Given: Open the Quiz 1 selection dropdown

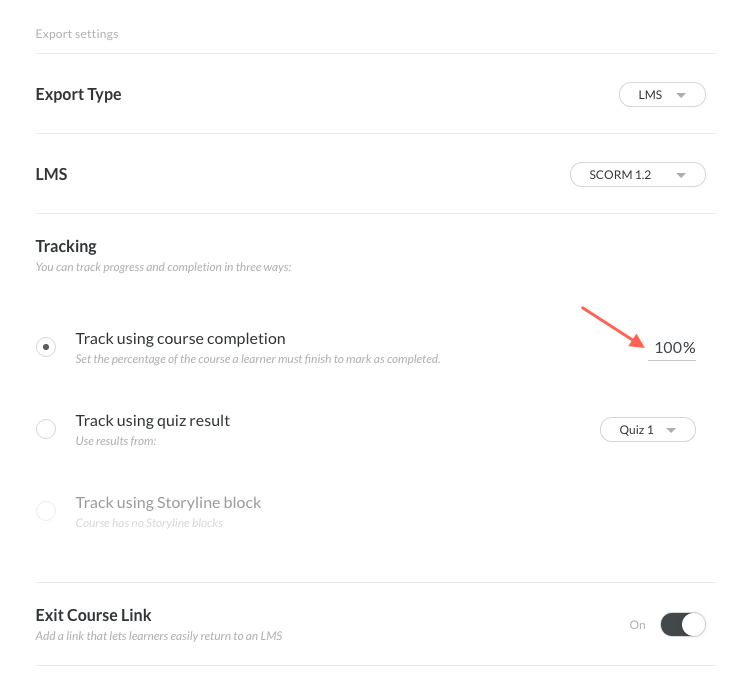Looking at the screenshot, I should (647, 430).
